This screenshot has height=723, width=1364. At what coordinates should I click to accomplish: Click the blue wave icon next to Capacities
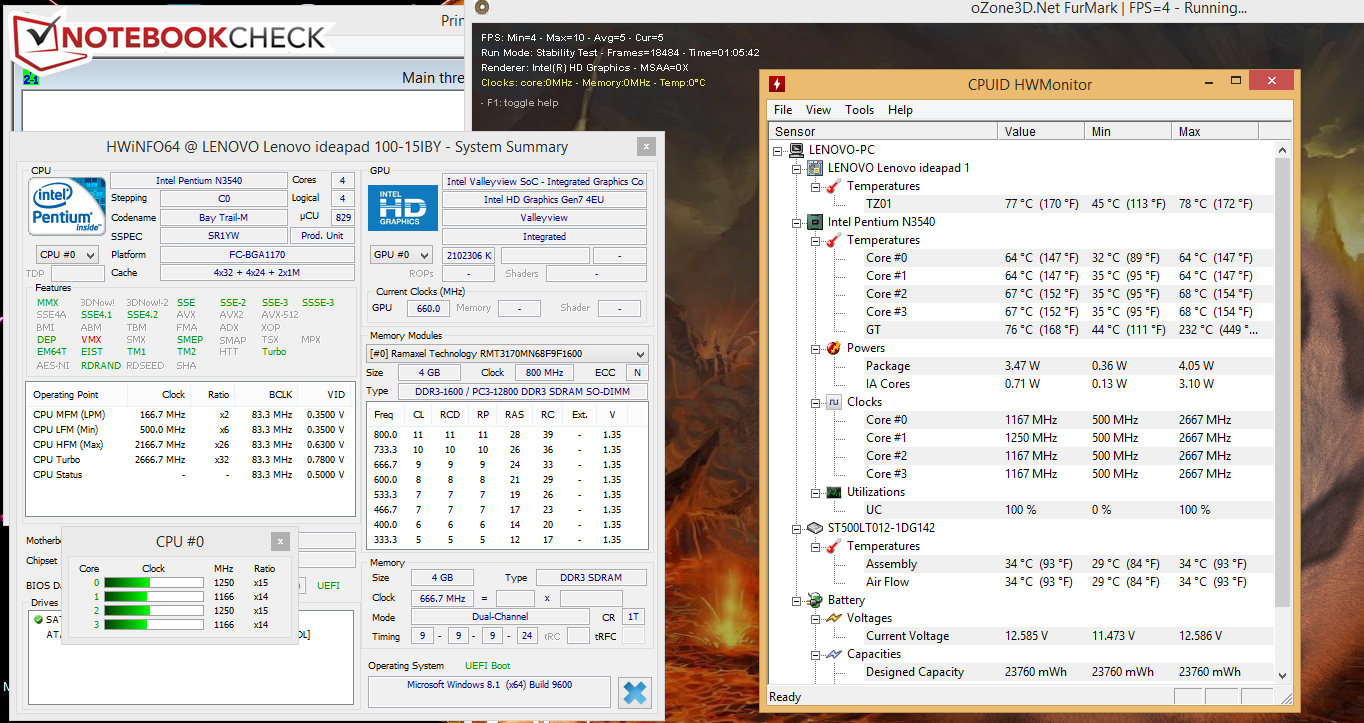(x=834, y=654)
